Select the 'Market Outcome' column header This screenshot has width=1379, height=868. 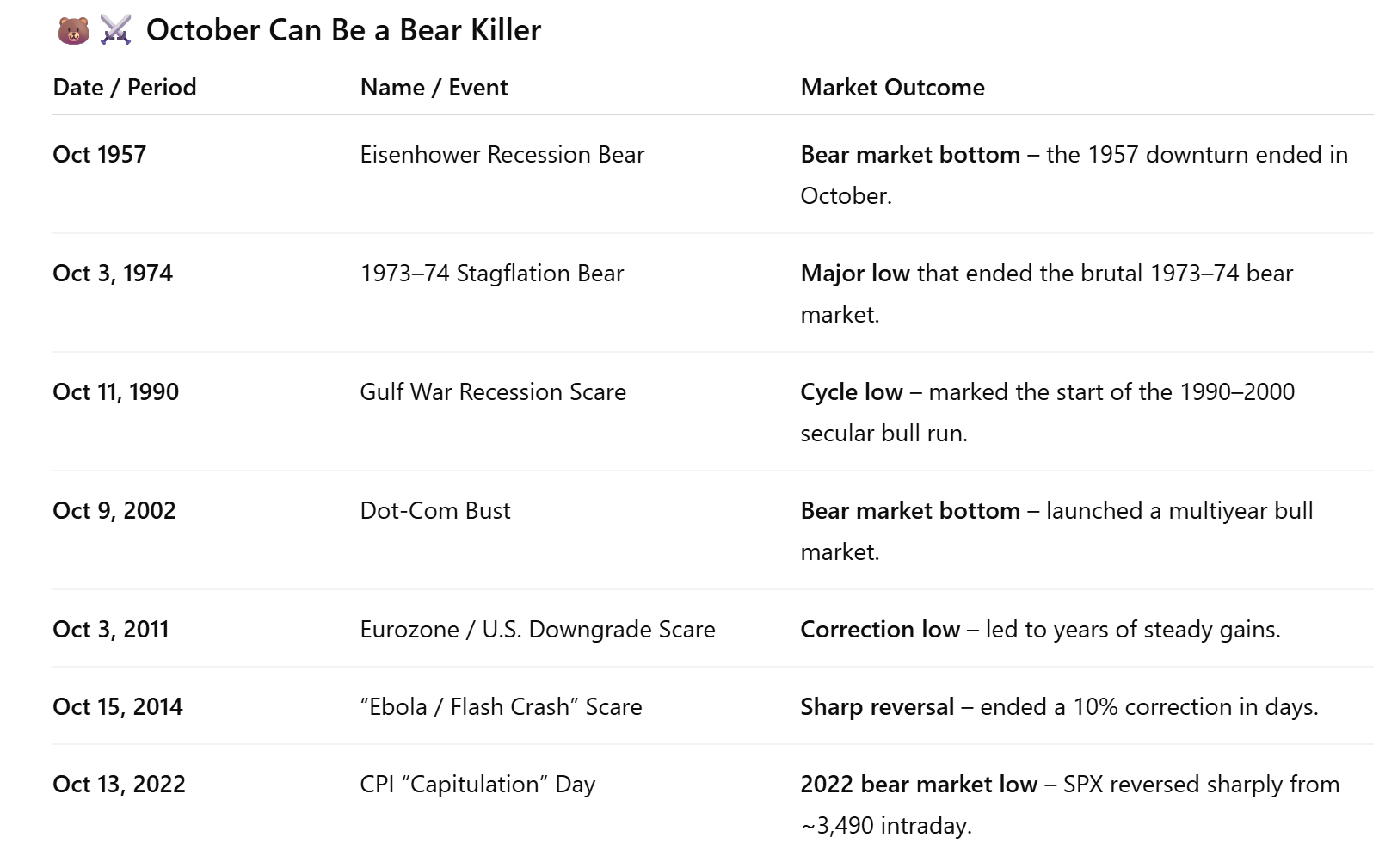pos(892,87)
